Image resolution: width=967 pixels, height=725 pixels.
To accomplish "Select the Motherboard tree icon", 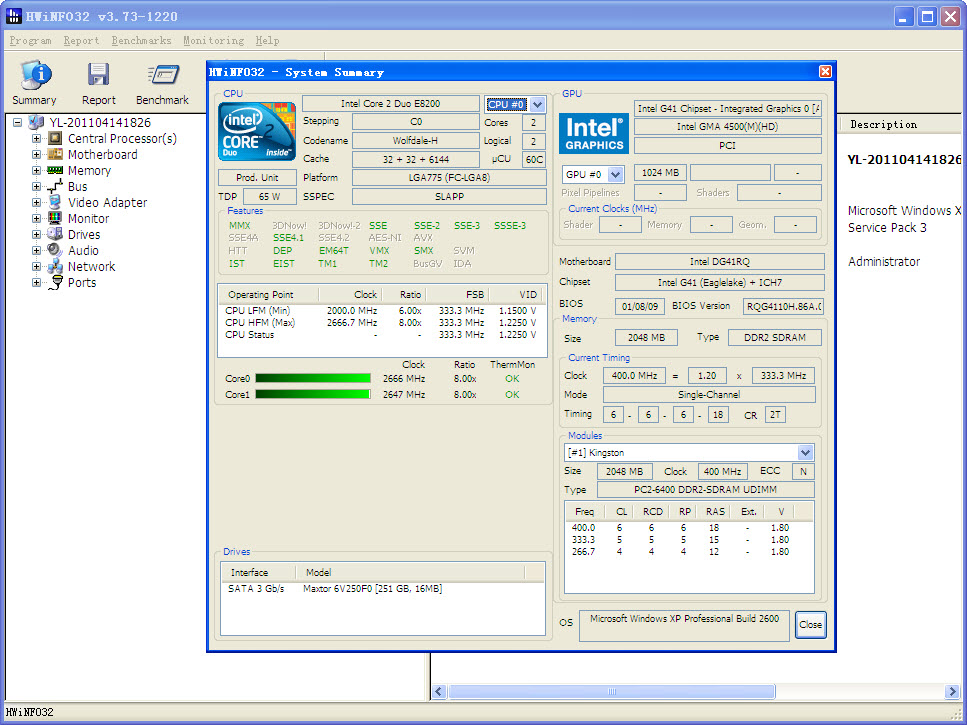I will click(x=55, y=155).
